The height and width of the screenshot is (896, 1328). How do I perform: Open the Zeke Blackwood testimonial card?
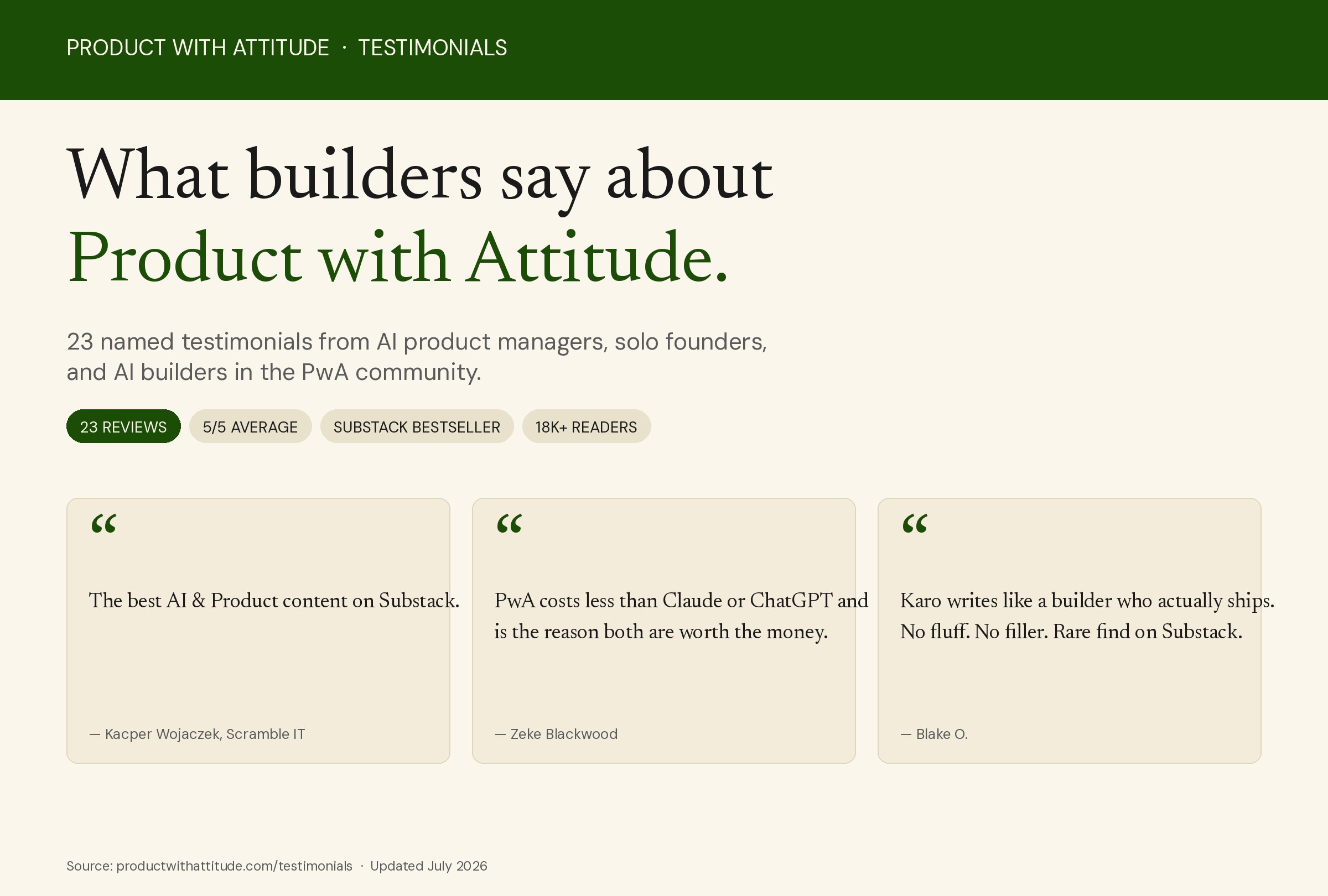pyautogui.click(x=663, y=631)
